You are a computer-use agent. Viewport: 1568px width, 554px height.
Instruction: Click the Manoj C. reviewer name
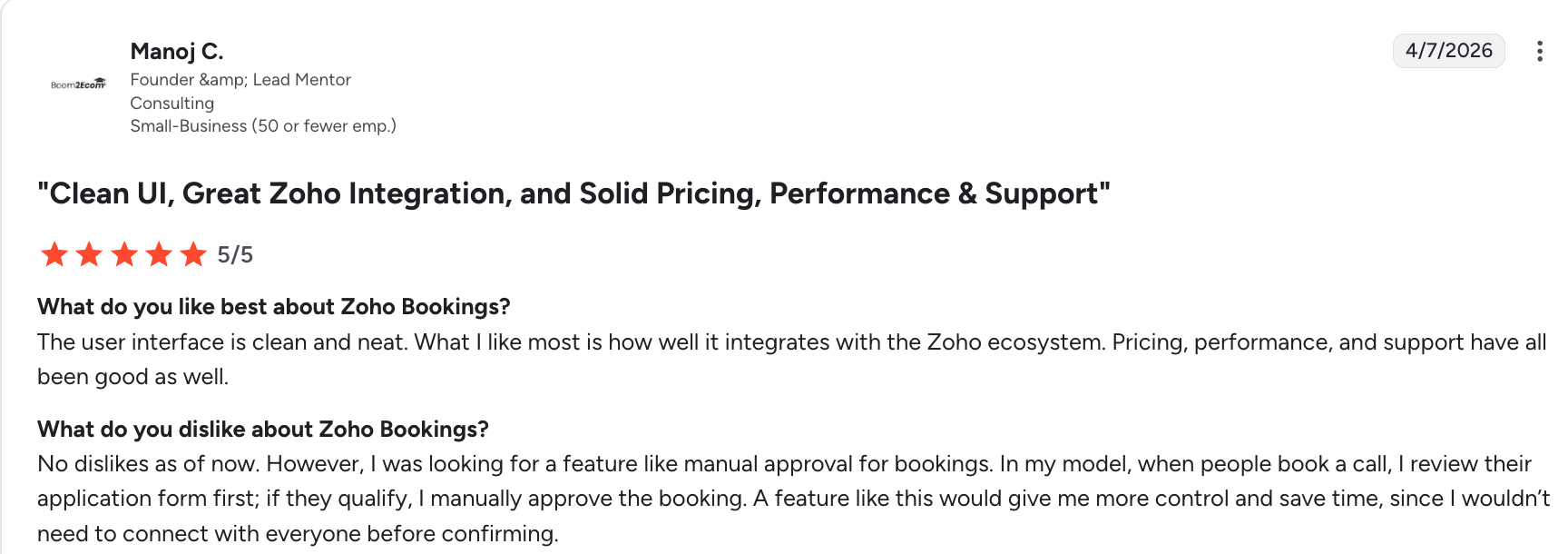pyautogui.click(x=178, y=52)
